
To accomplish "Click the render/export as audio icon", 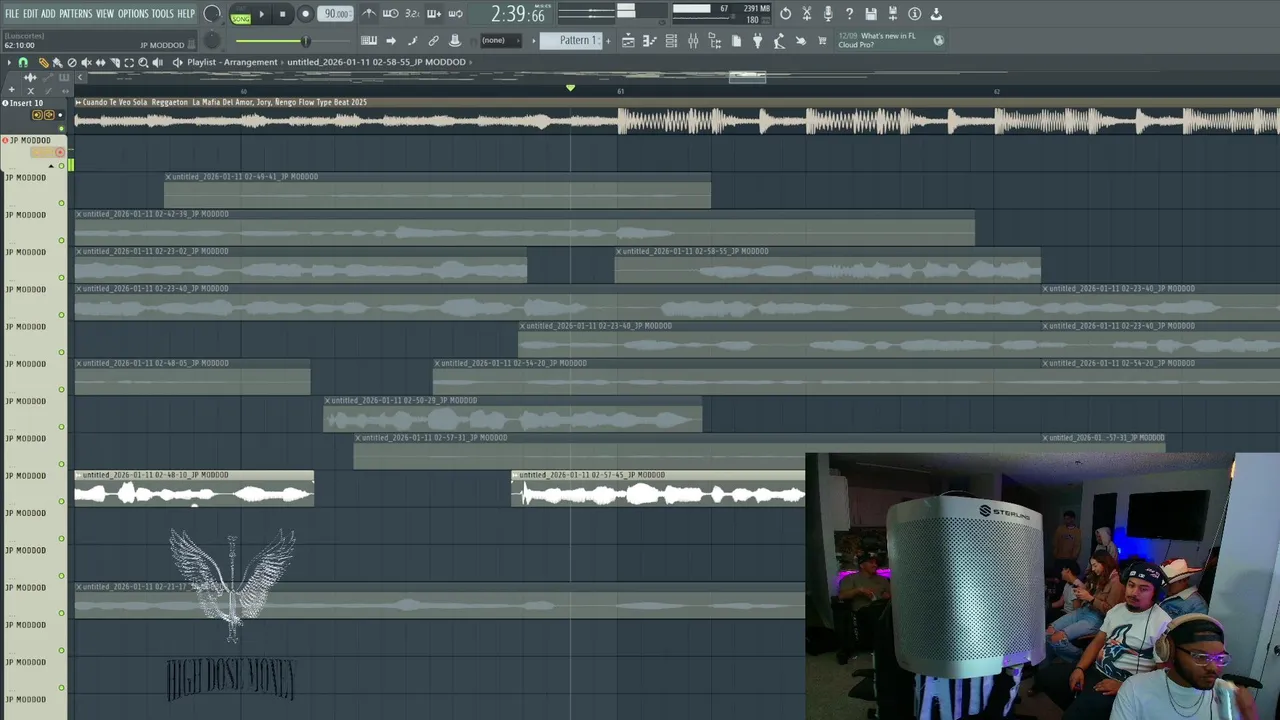I will click(x=893, y=14).
